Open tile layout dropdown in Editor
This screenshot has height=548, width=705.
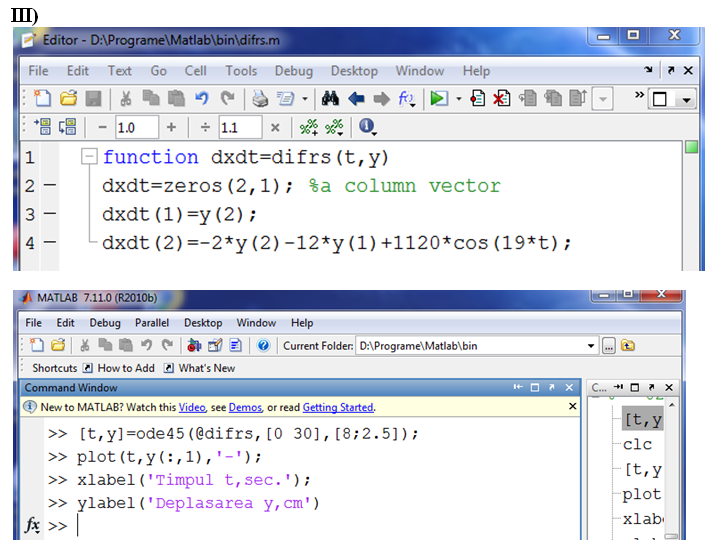coord(686,100)
